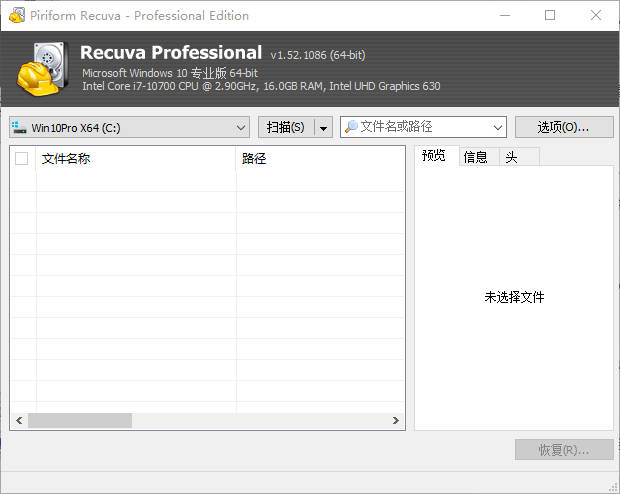This screenshot has width=620, height=494.
Task: Minimize the Piriform Recuva window
Action: coord(505,15)
